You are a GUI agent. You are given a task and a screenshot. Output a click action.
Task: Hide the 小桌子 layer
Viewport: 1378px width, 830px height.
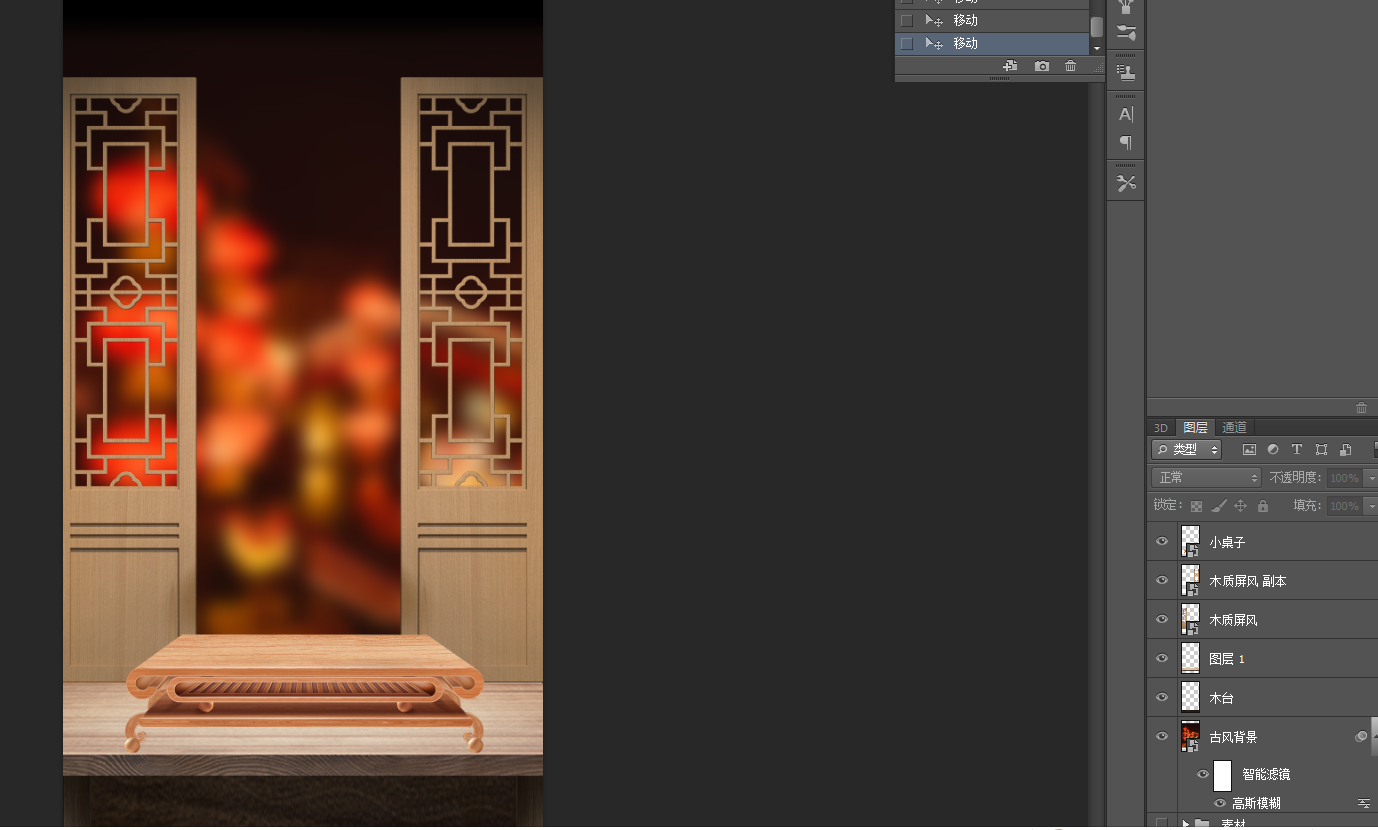[x=1162, y=541]
